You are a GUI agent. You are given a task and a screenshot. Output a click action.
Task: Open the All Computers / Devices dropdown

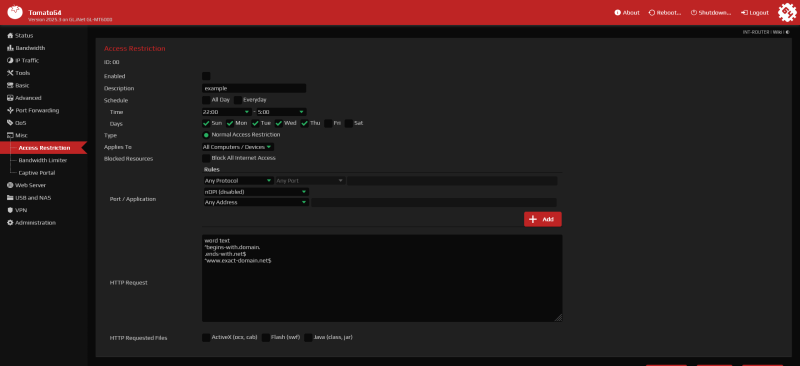238,147
